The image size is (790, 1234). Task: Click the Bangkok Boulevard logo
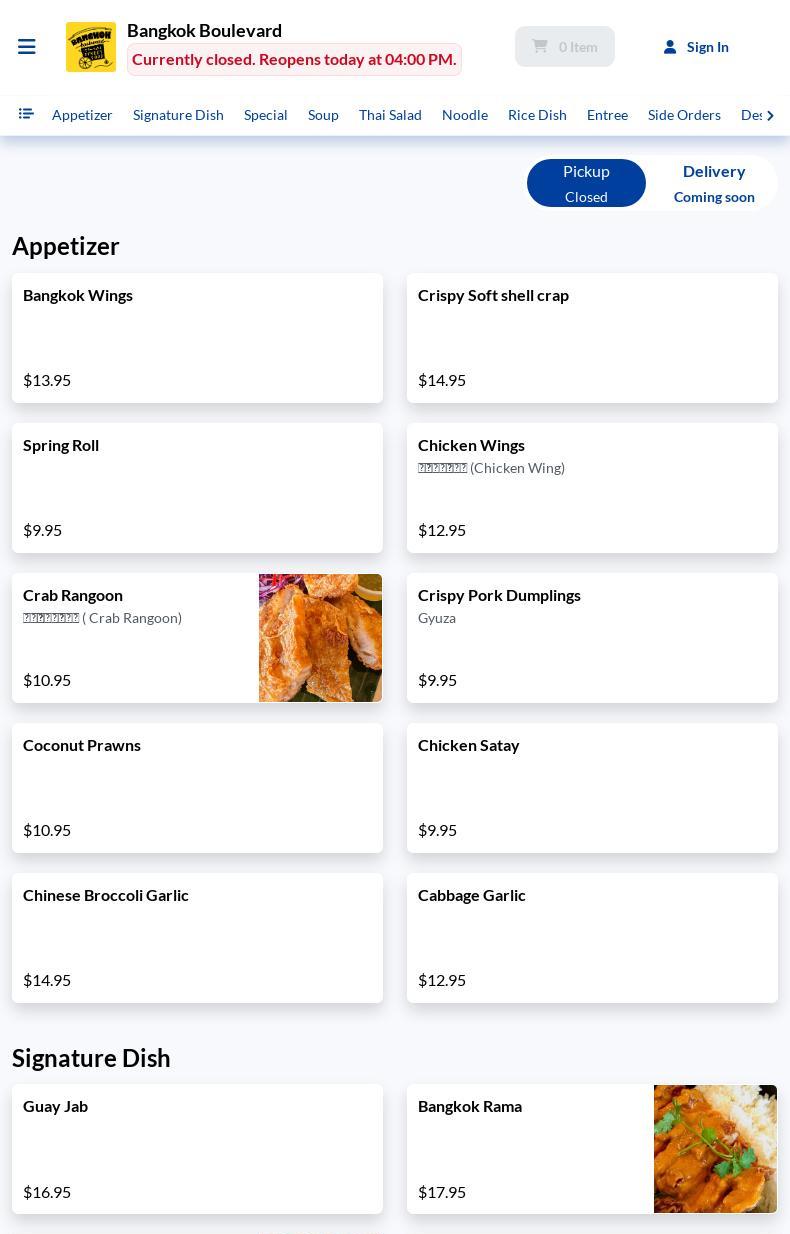(x=91, y=47)
